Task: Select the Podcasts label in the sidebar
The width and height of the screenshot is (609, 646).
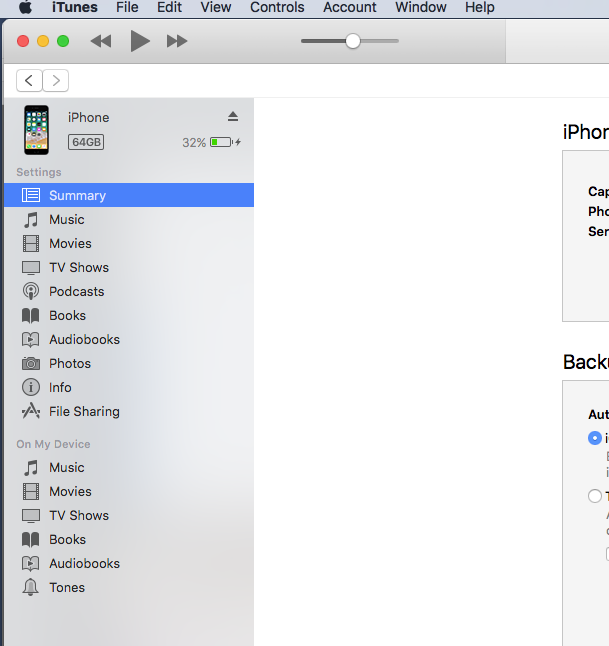Action: click(77, 291)
